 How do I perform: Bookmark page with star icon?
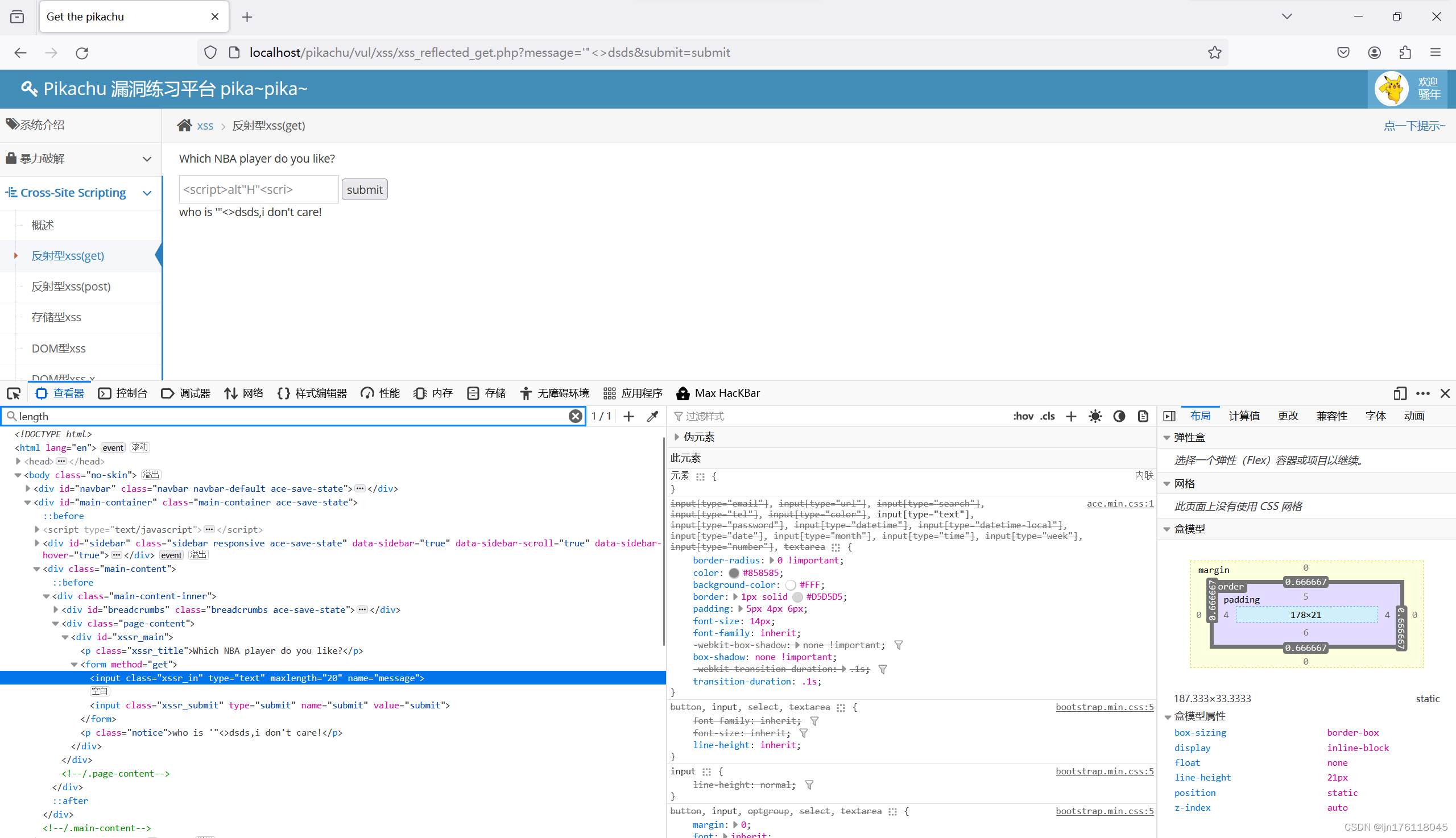pyautogui.click(x=1214, y=52)
